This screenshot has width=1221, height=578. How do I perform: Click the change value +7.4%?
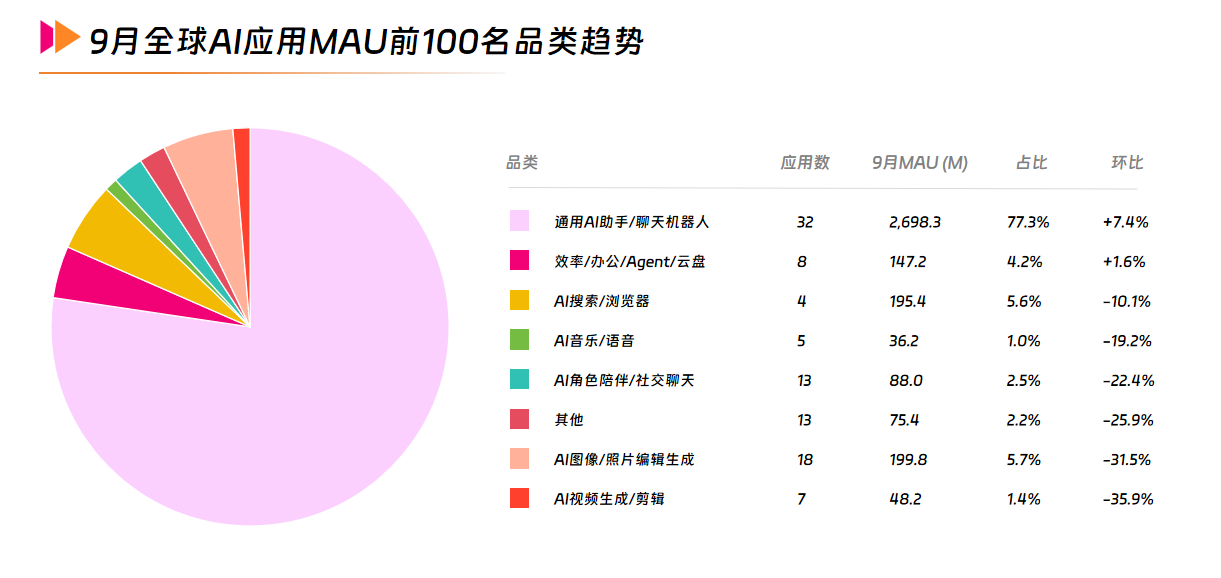point(1125,222)
